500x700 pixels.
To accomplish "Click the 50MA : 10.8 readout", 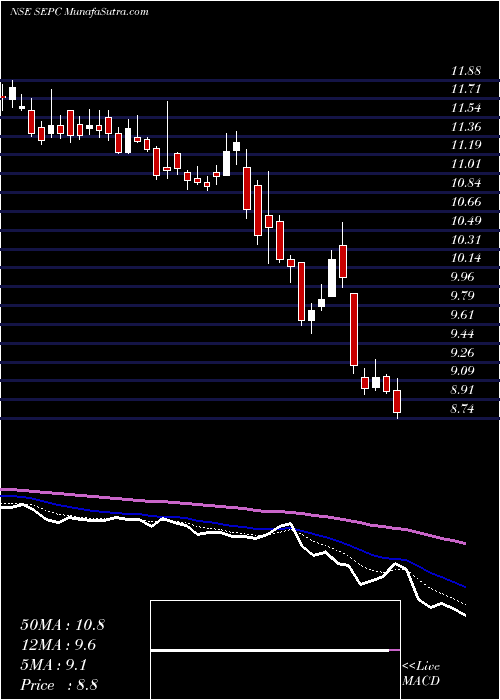I will click(x=62, y=625).
